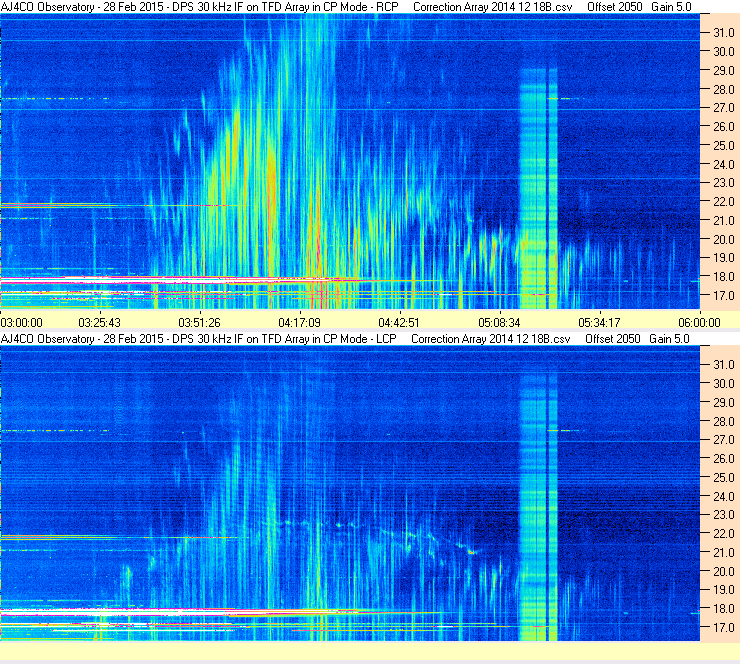Click the 26.0 frequency label on LCP plot
The width and height of the screenshot is (740, 664).
(724, 459)
